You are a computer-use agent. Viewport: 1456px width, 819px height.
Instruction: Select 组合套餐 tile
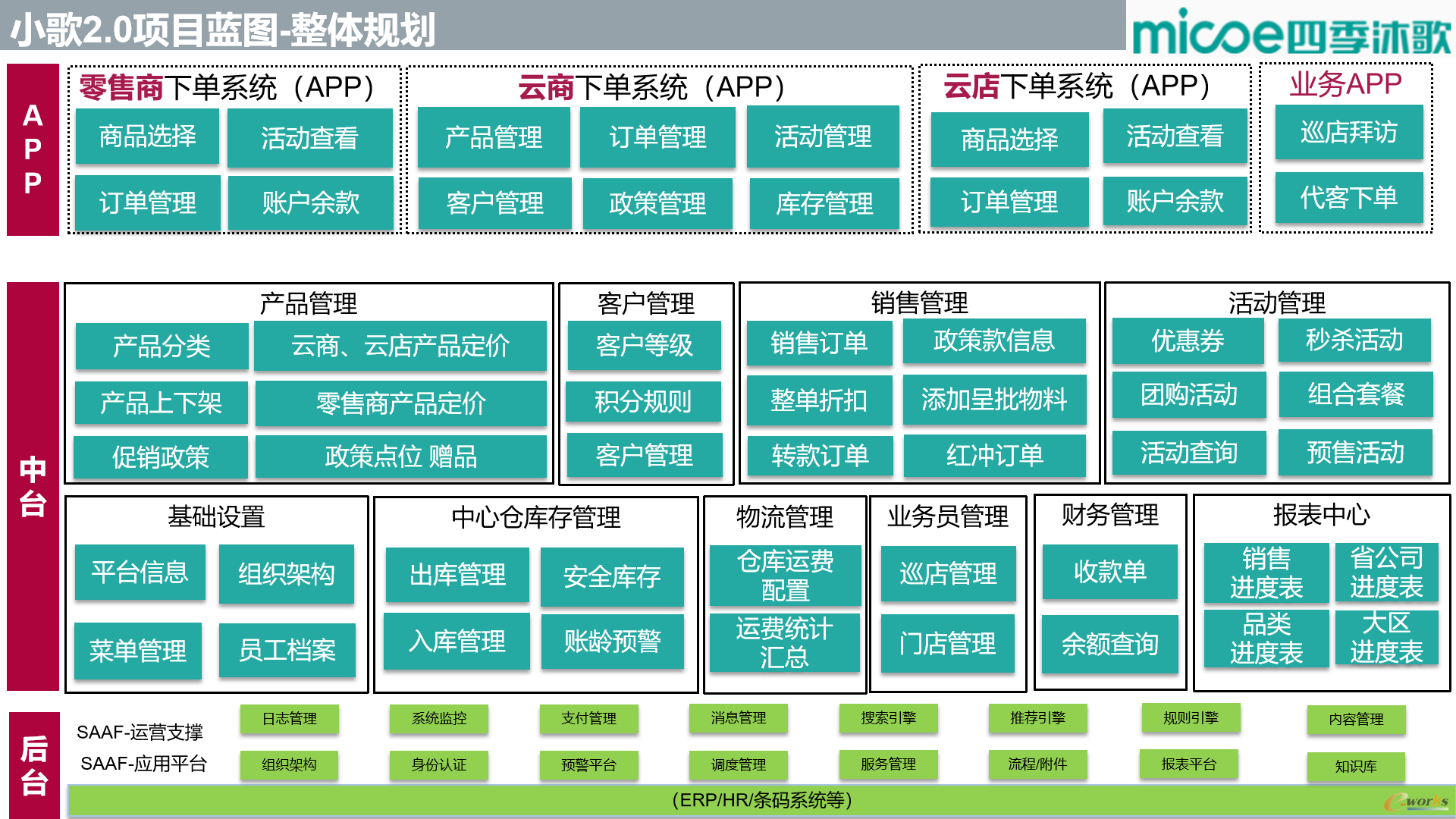click(1356, 394)
